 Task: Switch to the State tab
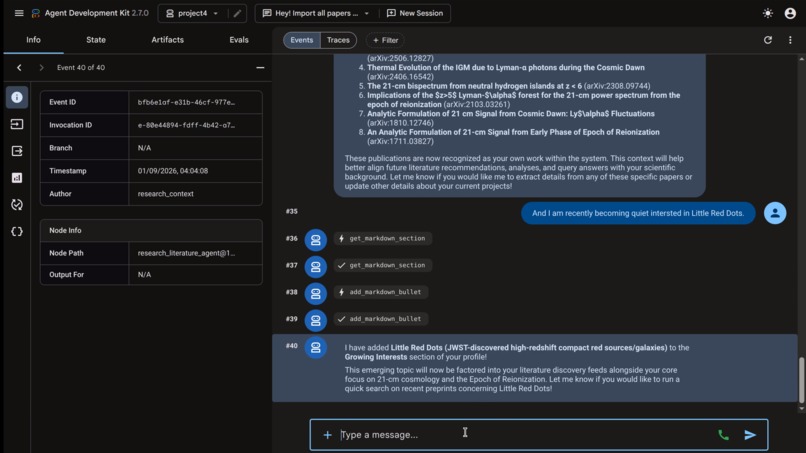96,40
